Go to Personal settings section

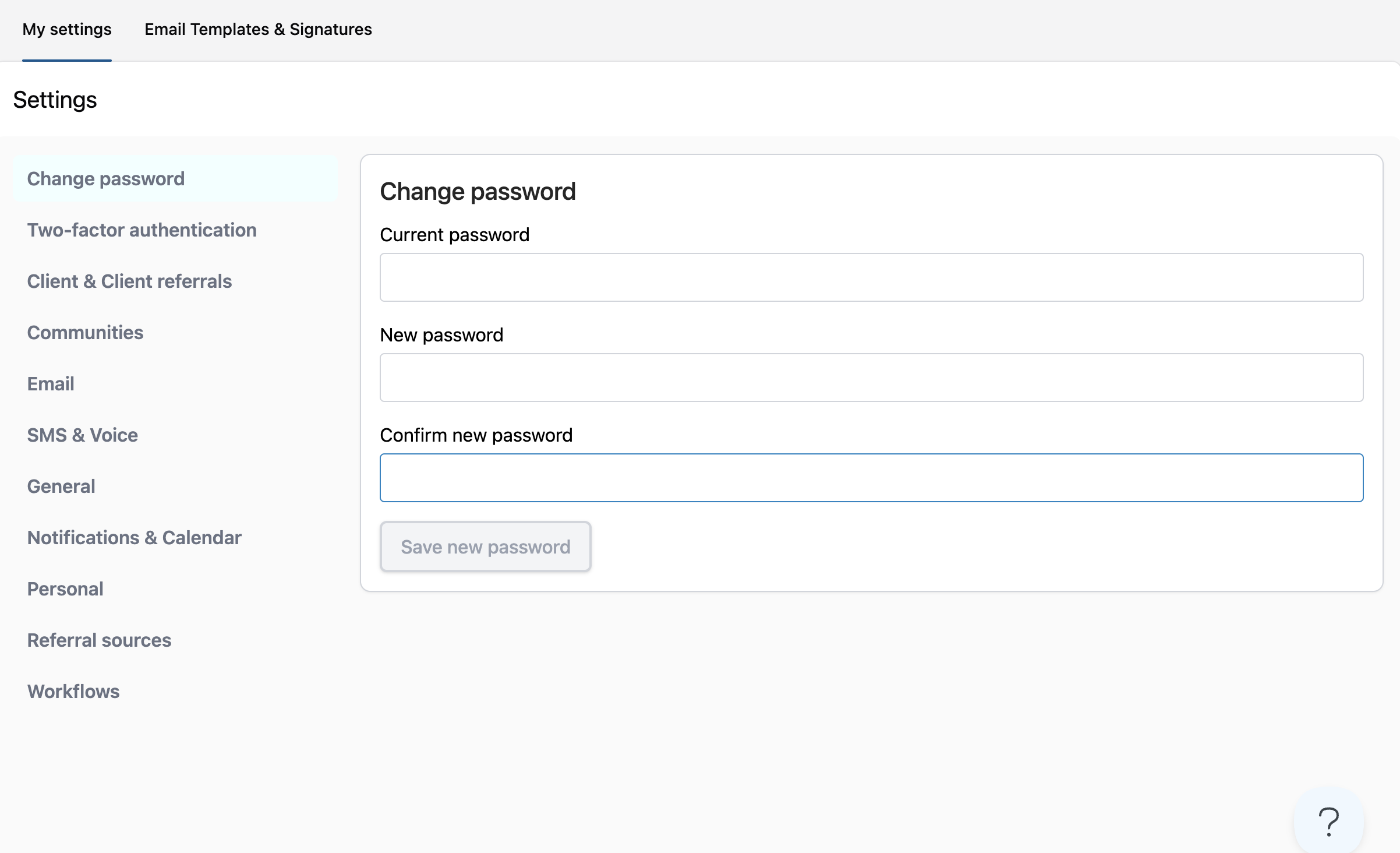click(65, 589)
